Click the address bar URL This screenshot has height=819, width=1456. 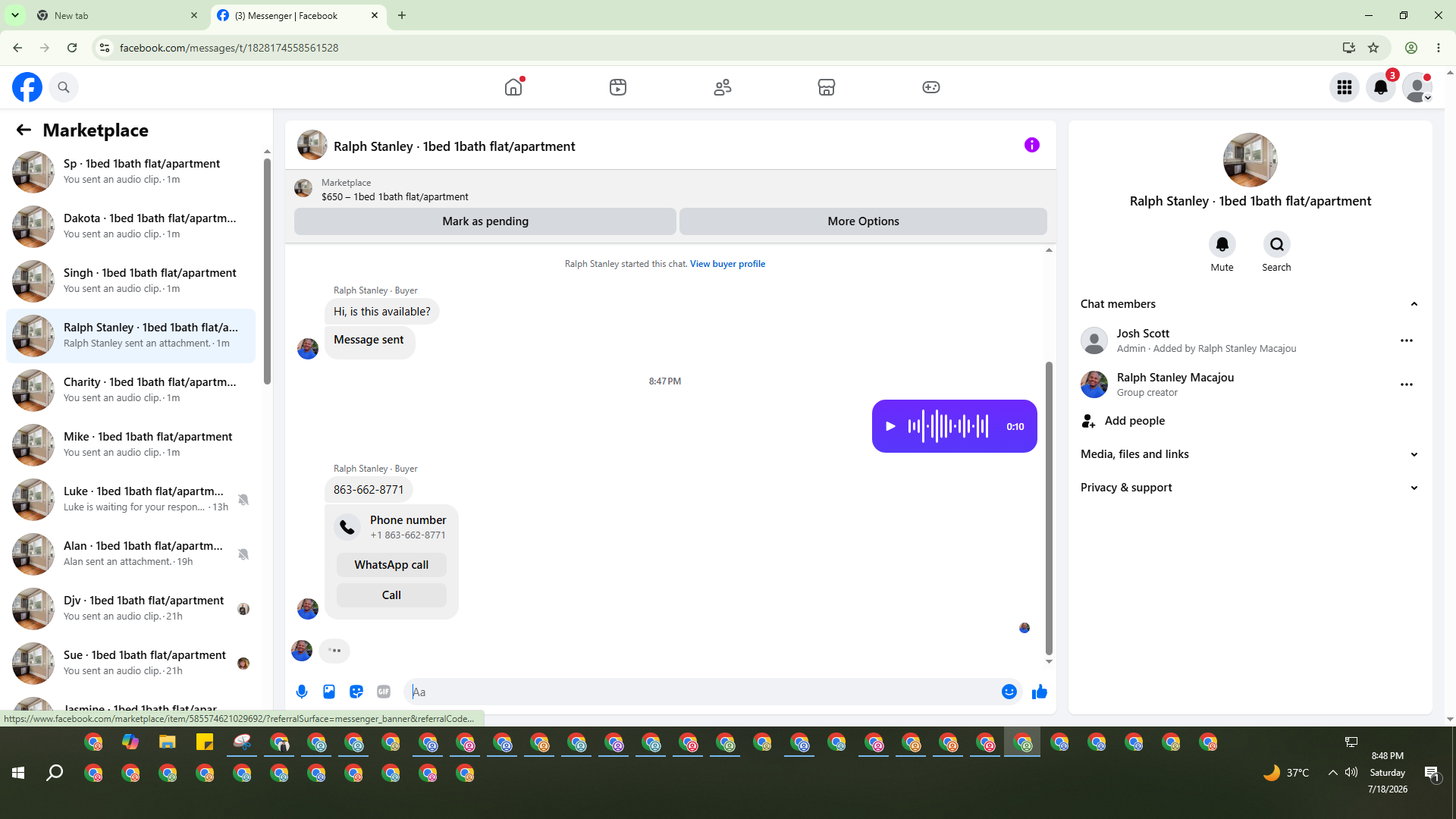[x=229, y=48]
